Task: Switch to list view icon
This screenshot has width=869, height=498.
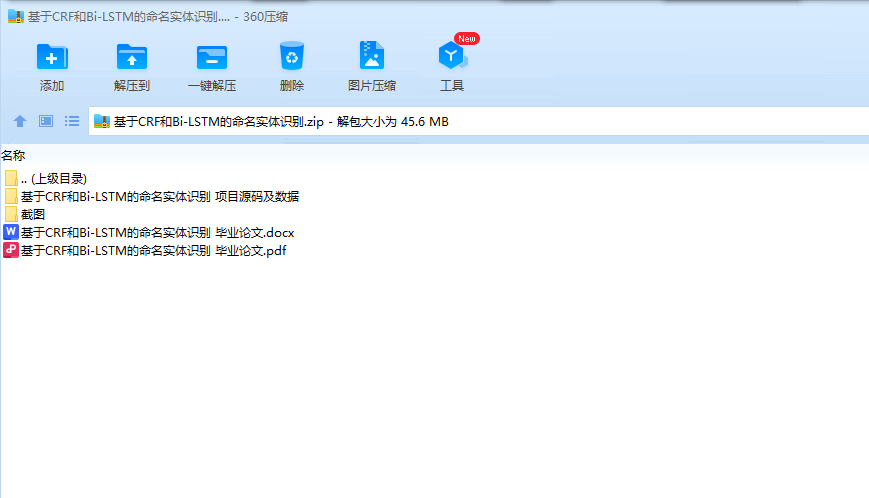Action: point(71,121)
